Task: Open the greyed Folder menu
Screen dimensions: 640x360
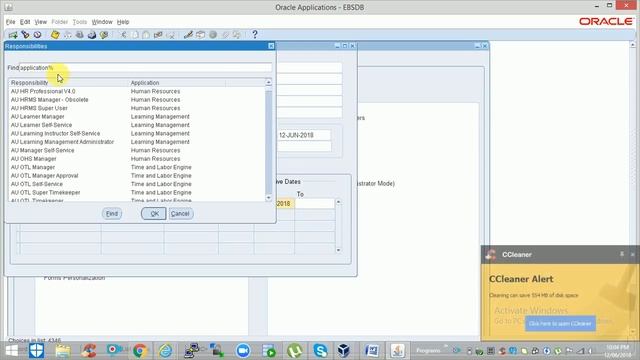Action: (60, 22)
